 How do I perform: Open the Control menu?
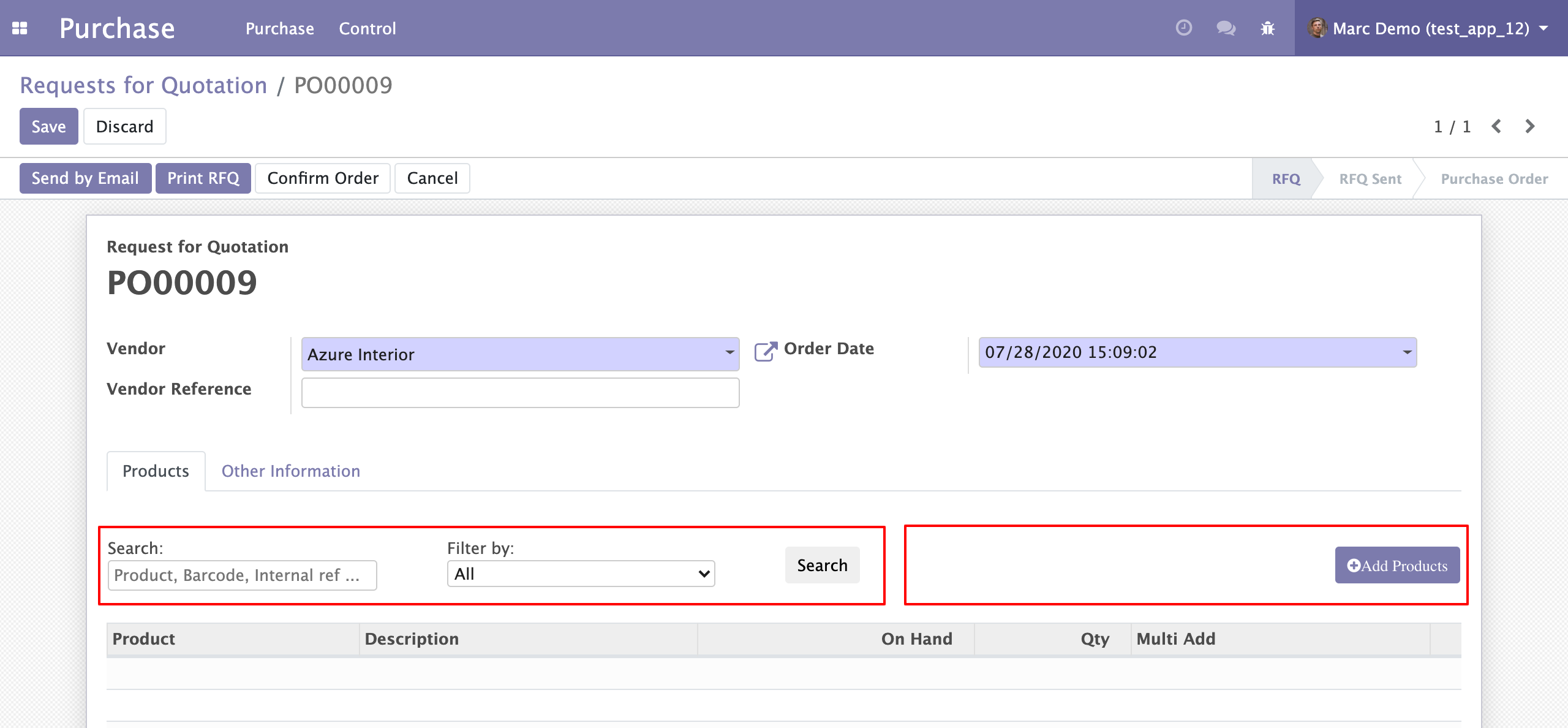(367, 28)
